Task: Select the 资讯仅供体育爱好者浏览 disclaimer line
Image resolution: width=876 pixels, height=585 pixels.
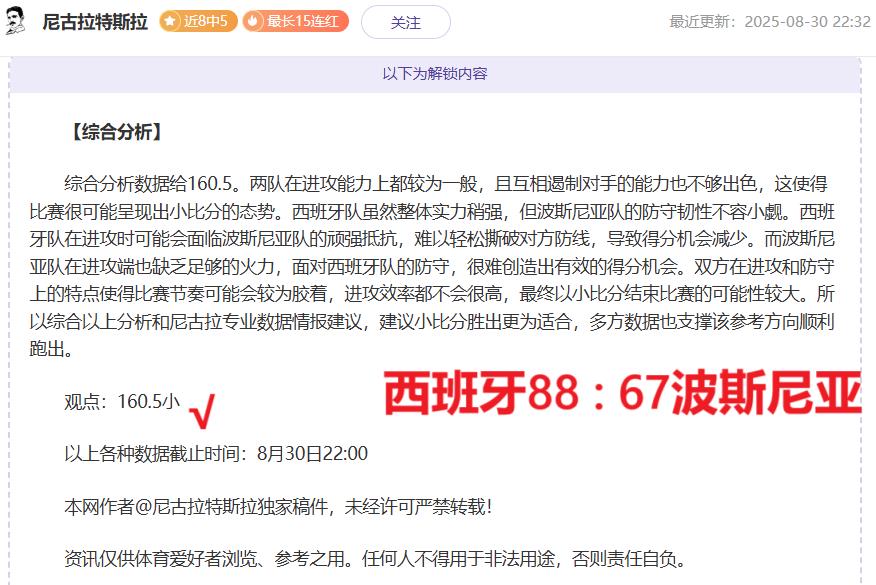Action: [375, 558]
